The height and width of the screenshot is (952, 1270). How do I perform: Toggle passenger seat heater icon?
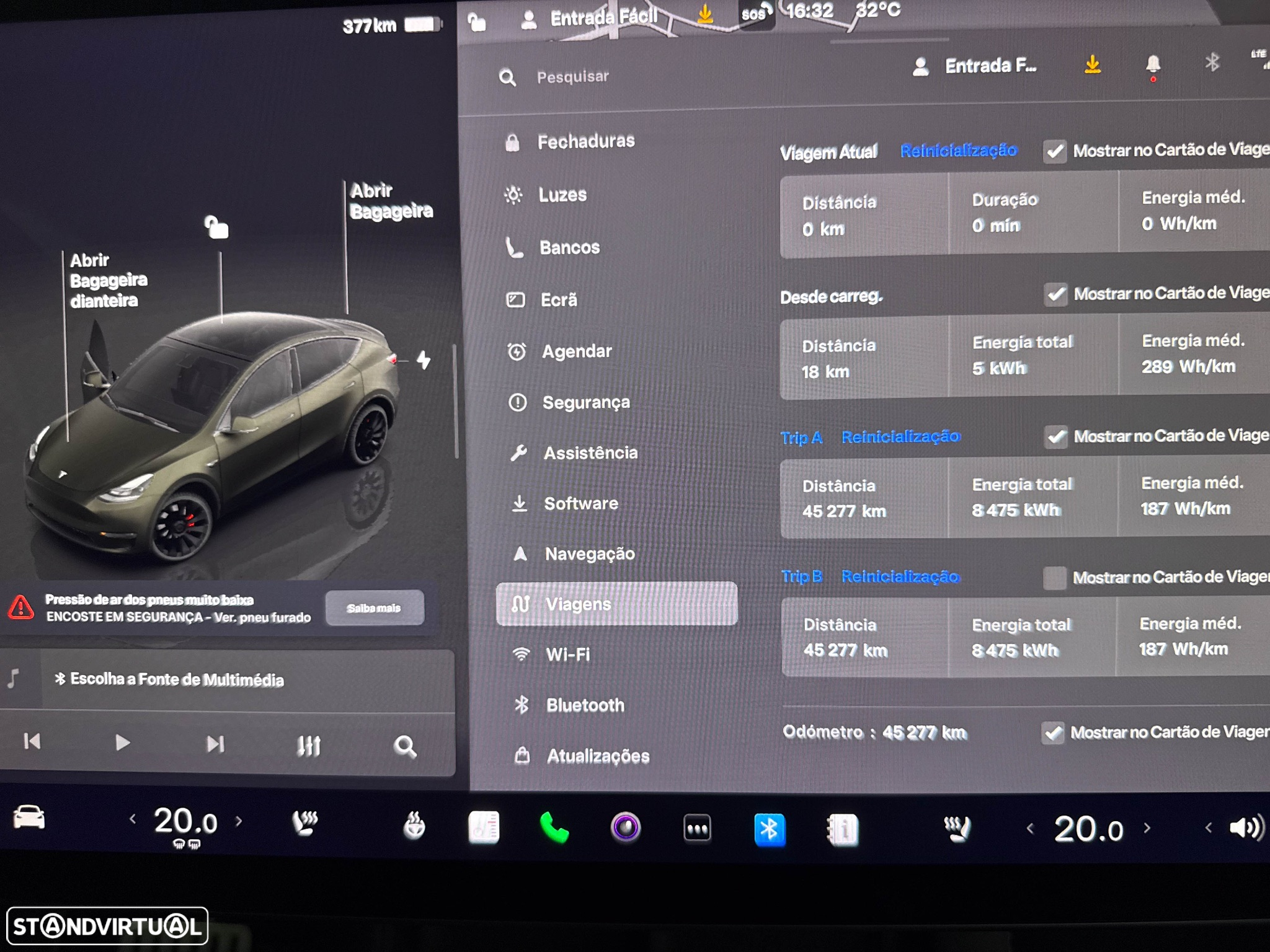pyautogui.click(x=957, y=829)
